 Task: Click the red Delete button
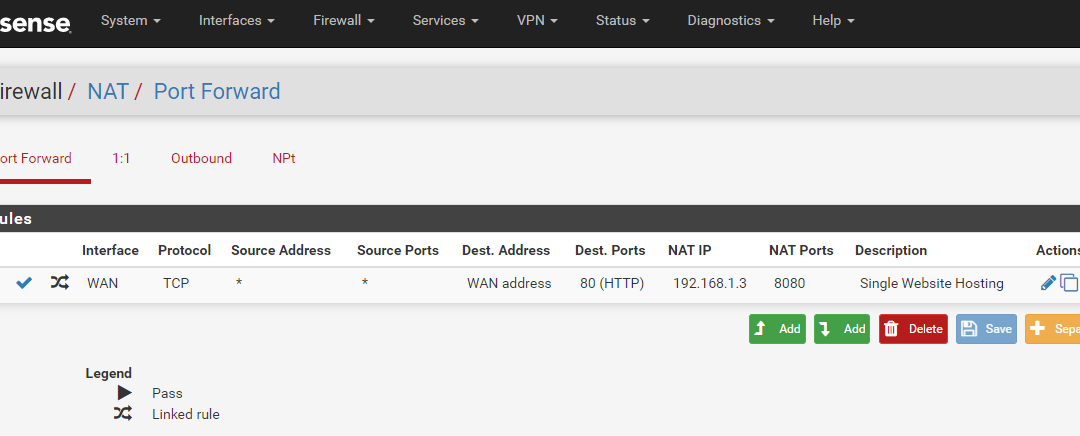click(913, 329)
